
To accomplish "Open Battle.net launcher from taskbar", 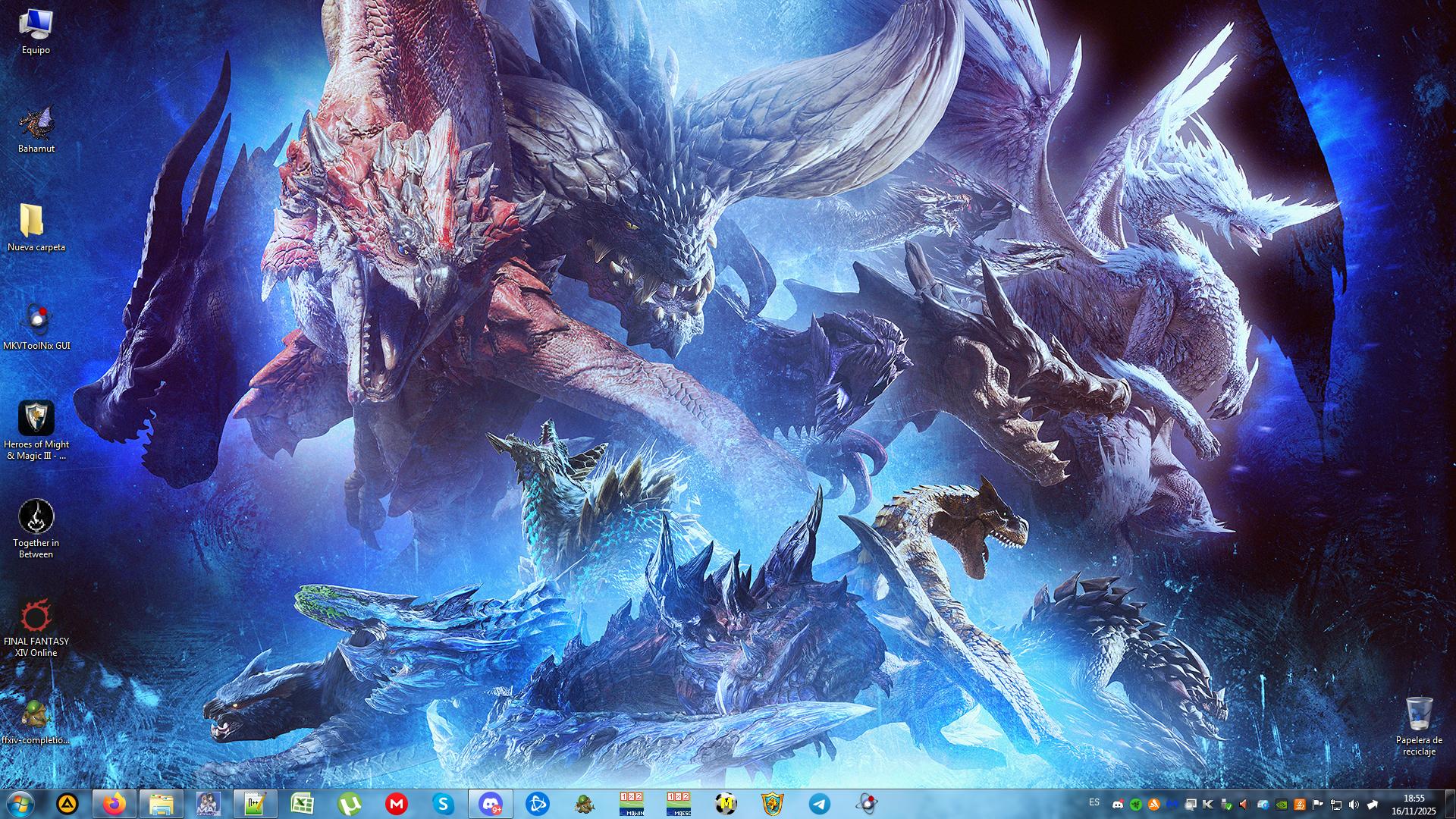I will tap(537, 803).
